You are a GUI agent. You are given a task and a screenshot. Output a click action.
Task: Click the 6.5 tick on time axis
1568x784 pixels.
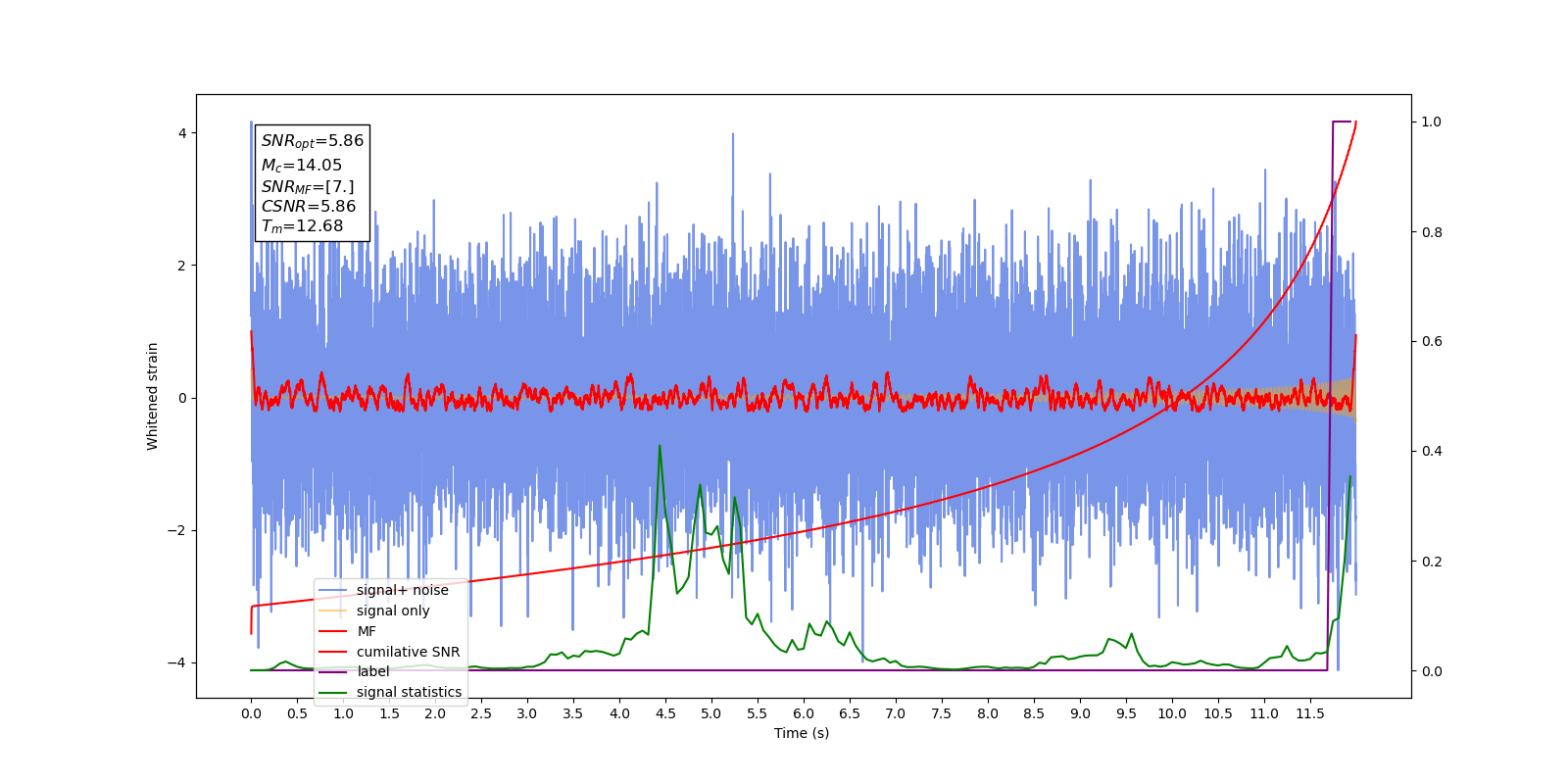(850, 713)
